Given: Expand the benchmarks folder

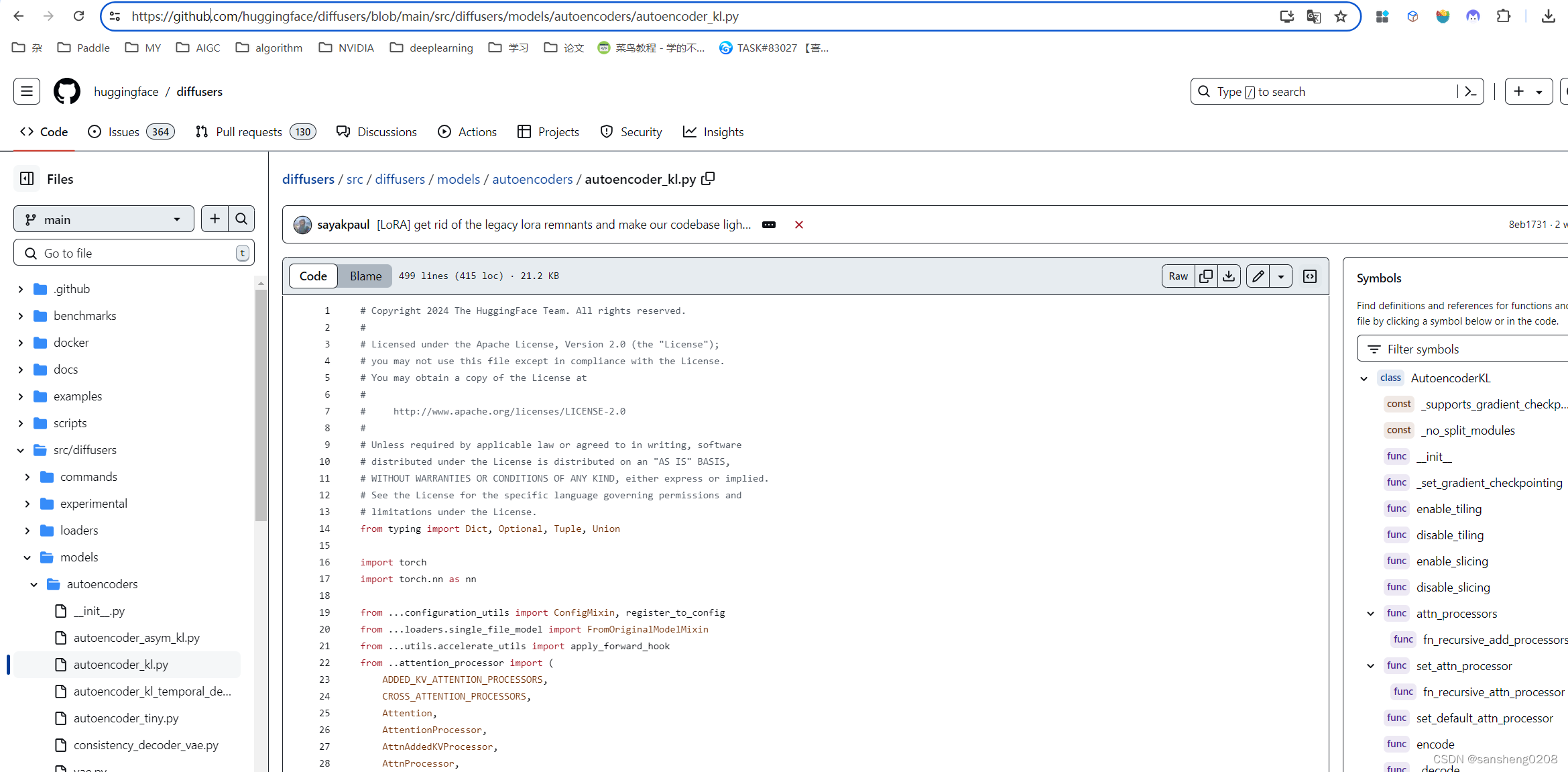Looking at the screenshot, I should [21, 316].
